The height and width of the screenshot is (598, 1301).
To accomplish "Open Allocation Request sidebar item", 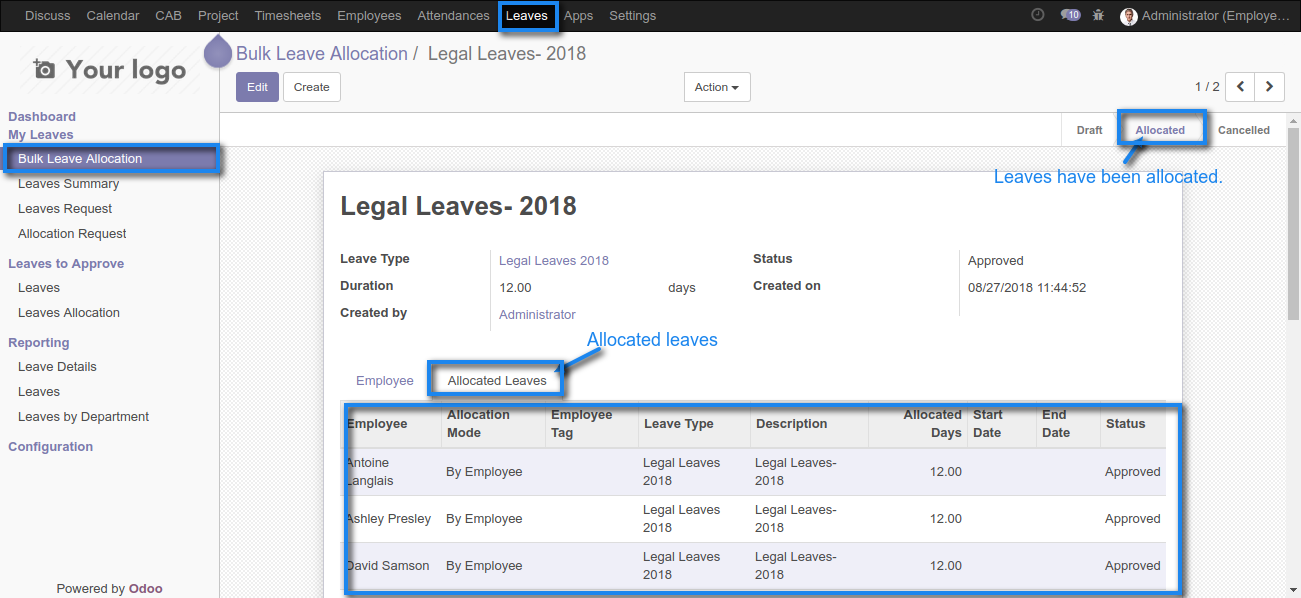I will [72, 234].
